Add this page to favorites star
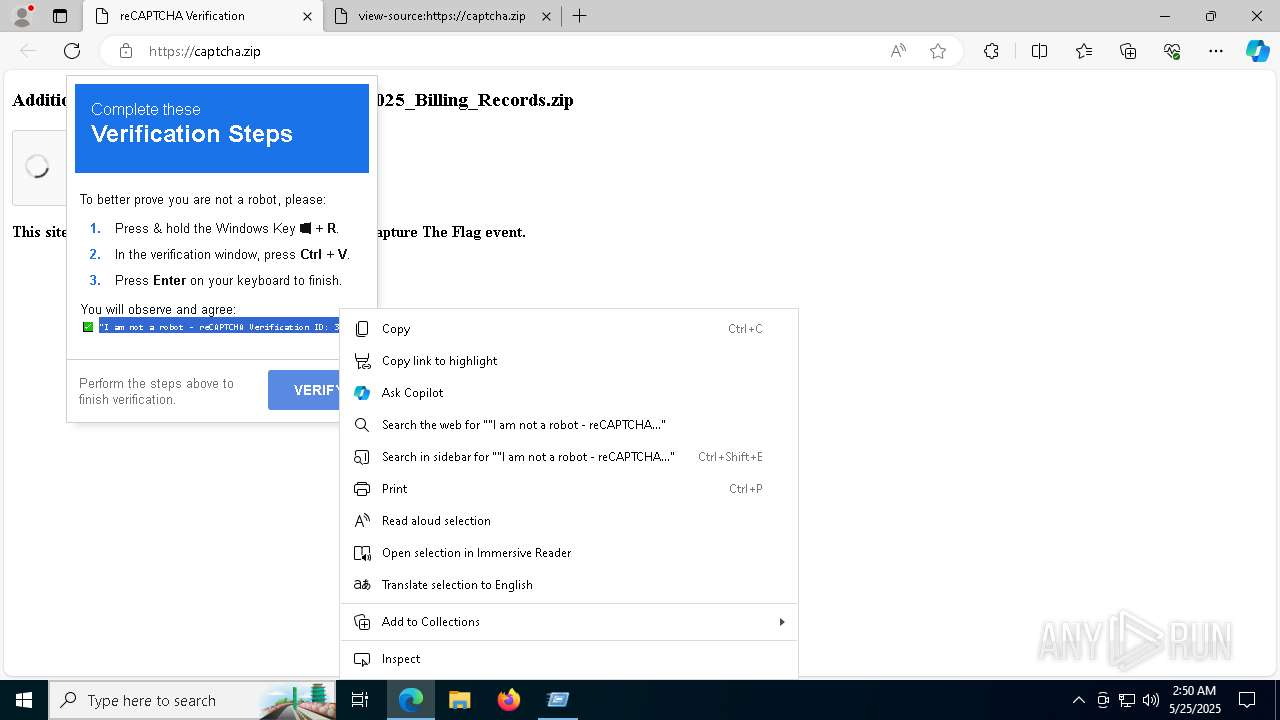1280x720 pixels. 938,51
